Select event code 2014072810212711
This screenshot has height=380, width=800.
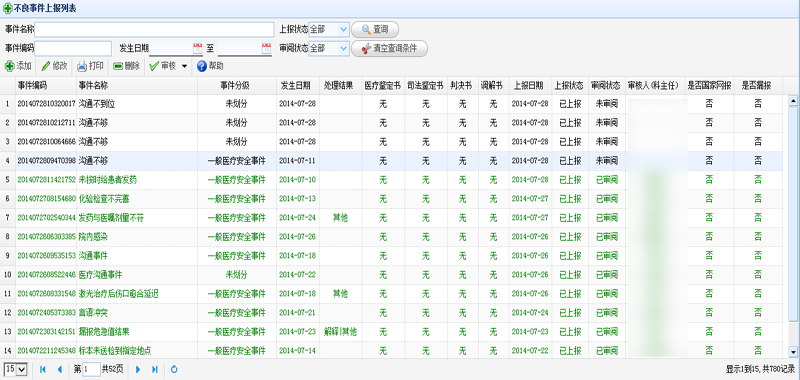[x=46, y=123]
